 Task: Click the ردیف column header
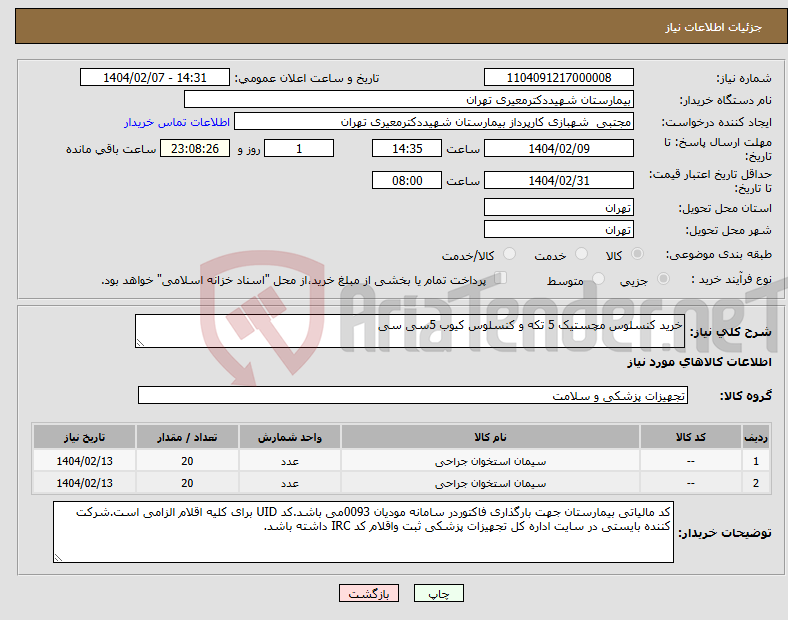(756, 437)
